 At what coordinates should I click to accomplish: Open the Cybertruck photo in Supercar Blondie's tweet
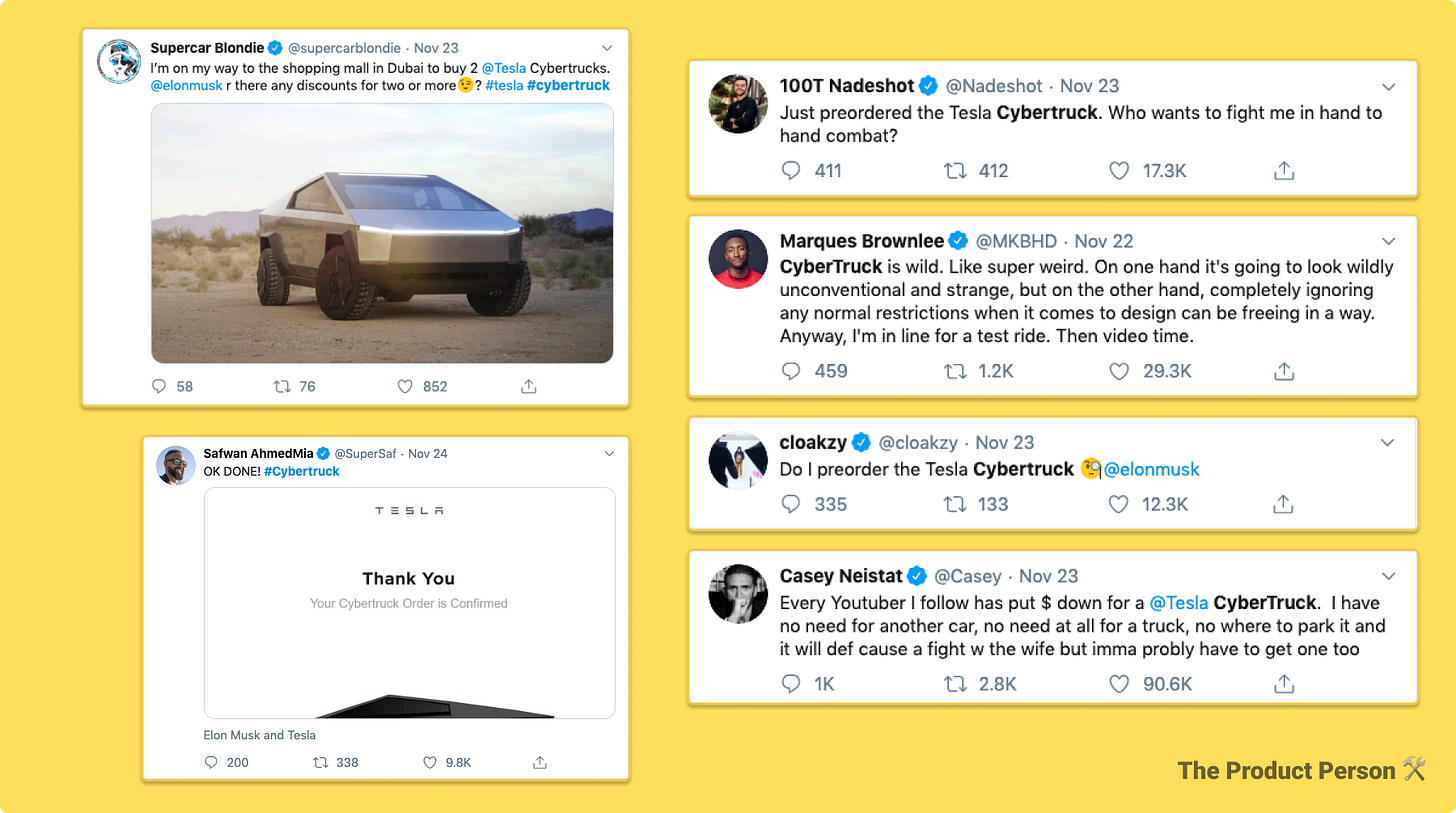point(382,233)
